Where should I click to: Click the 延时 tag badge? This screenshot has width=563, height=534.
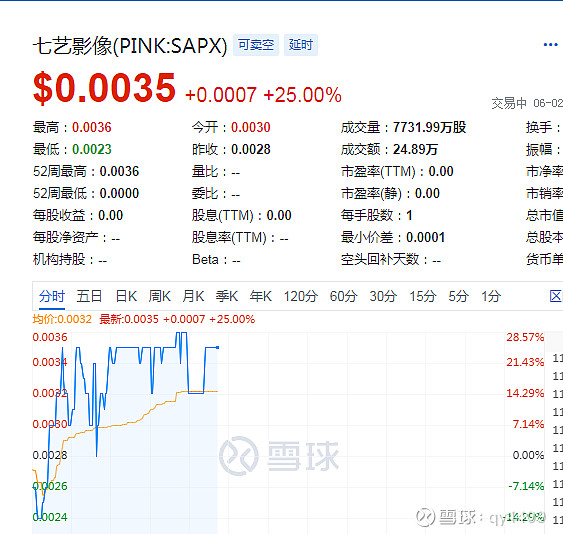[301, 45]
